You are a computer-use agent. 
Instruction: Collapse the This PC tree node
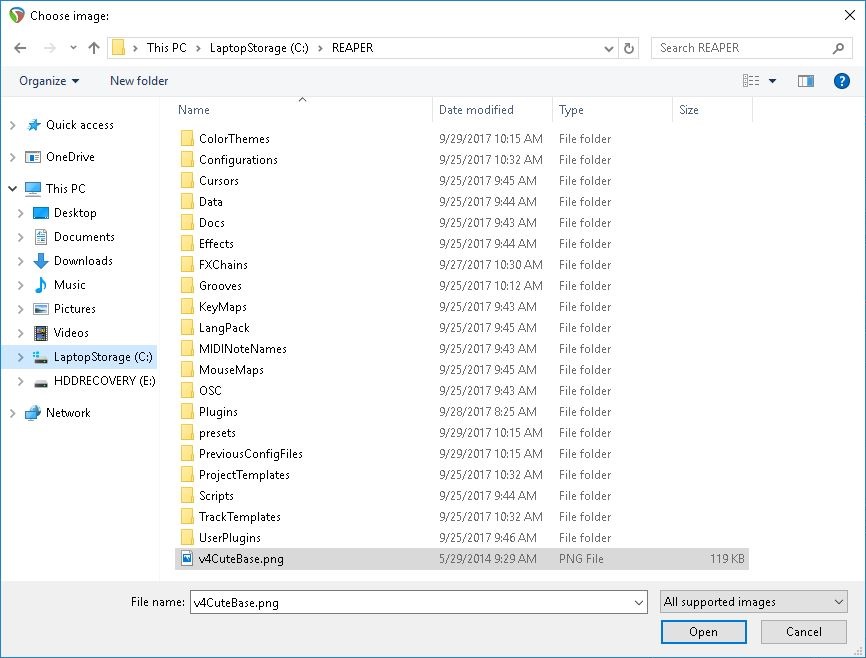[x=12, y=188]
